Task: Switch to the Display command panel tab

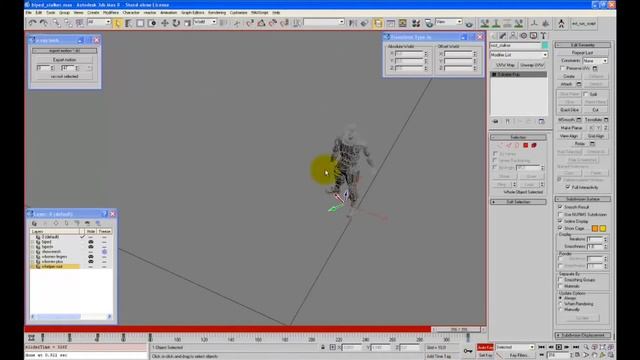Action: [x=533, y=36]
